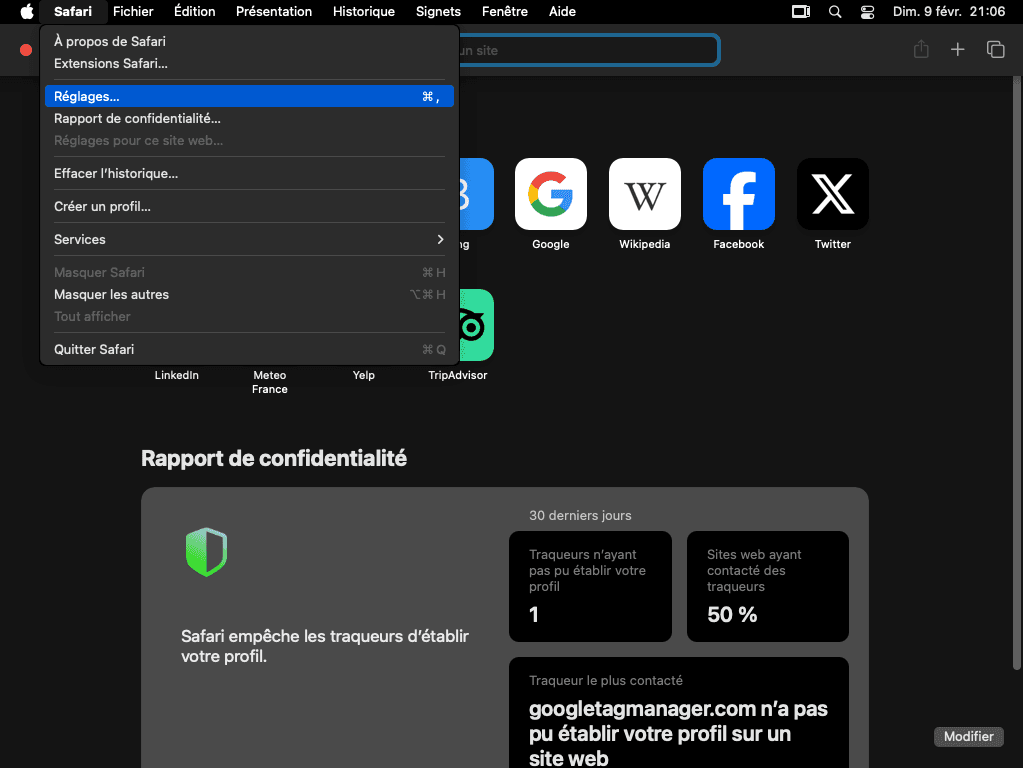This screenshot has height=768, width=1023.
Task: Choose Créer un profil… menu entry
Action: coord(249,207)
